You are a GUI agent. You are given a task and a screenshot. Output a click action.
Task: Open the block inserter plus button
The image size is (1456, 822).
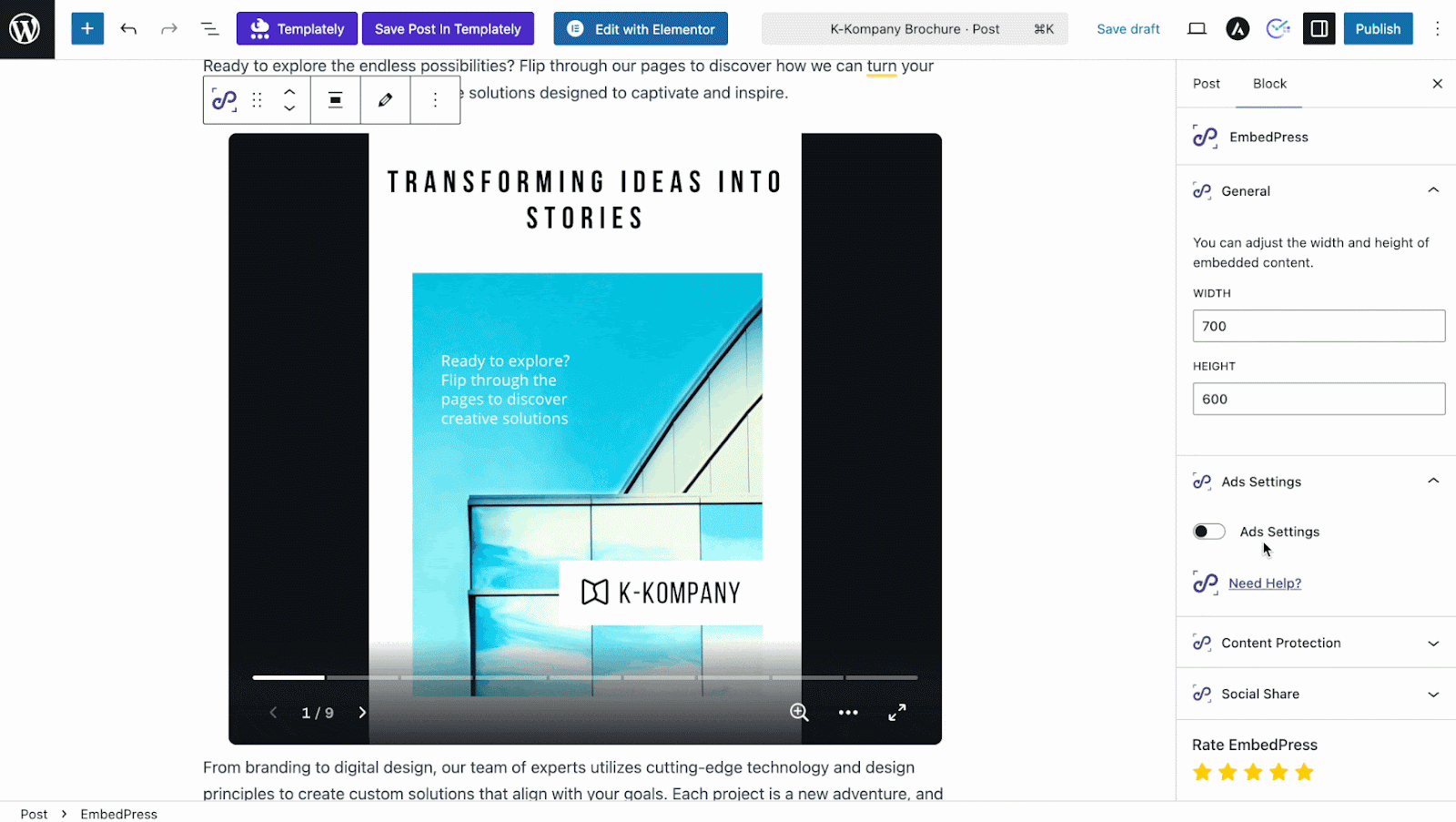pyautogui.click(x=87, y=29)
